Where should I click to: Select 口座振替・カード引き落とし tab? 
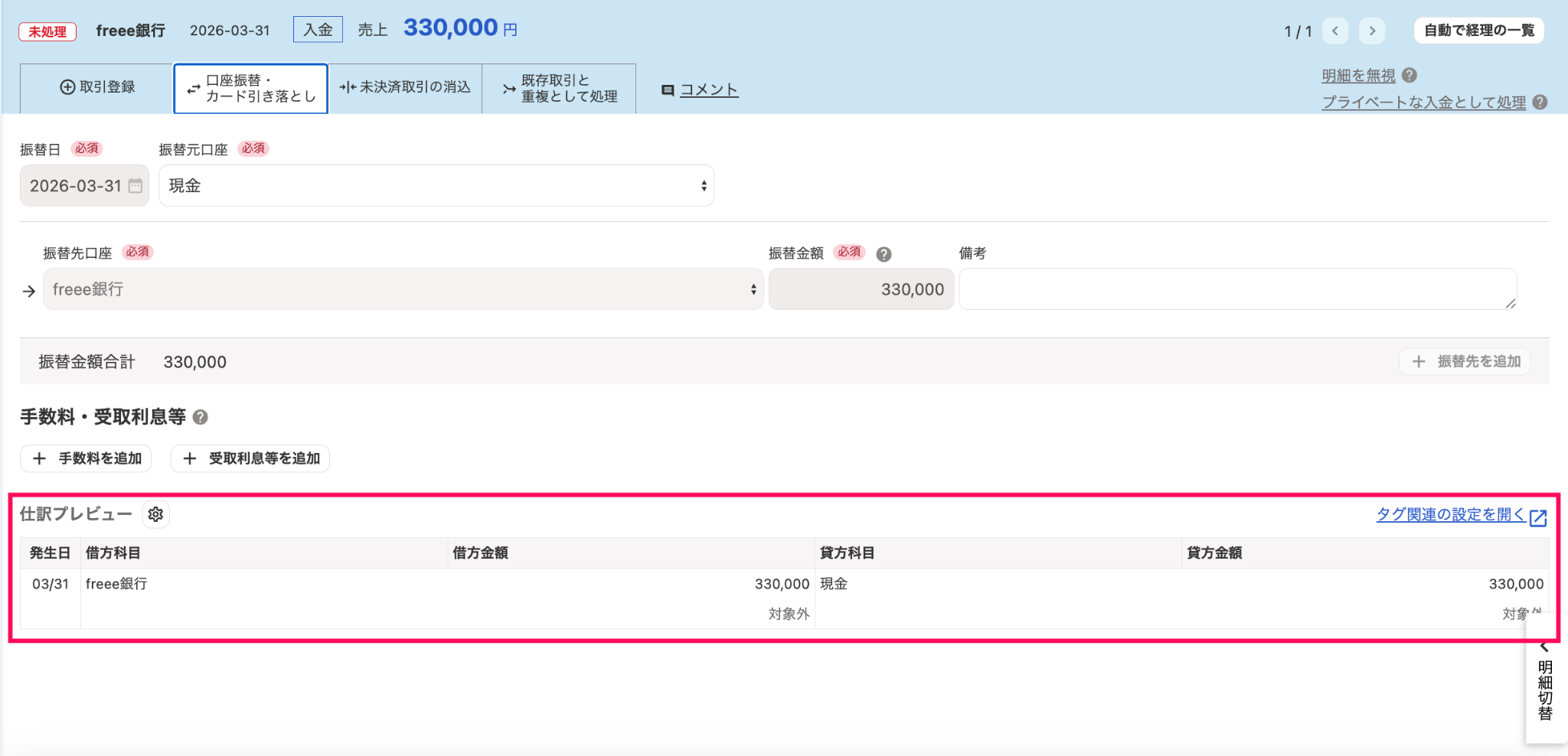click(x=251, y=89)
